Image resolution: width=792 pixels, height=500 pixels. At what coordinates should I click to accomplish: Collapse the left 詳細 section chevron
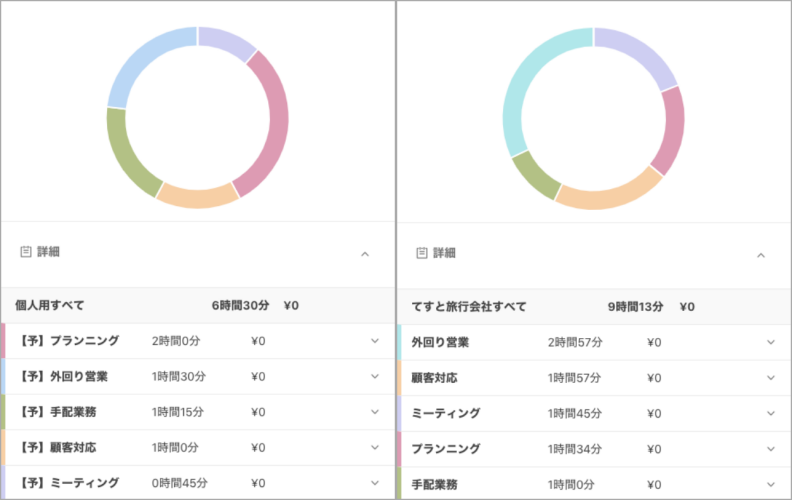pyautogui.click(x=365, y=254)
